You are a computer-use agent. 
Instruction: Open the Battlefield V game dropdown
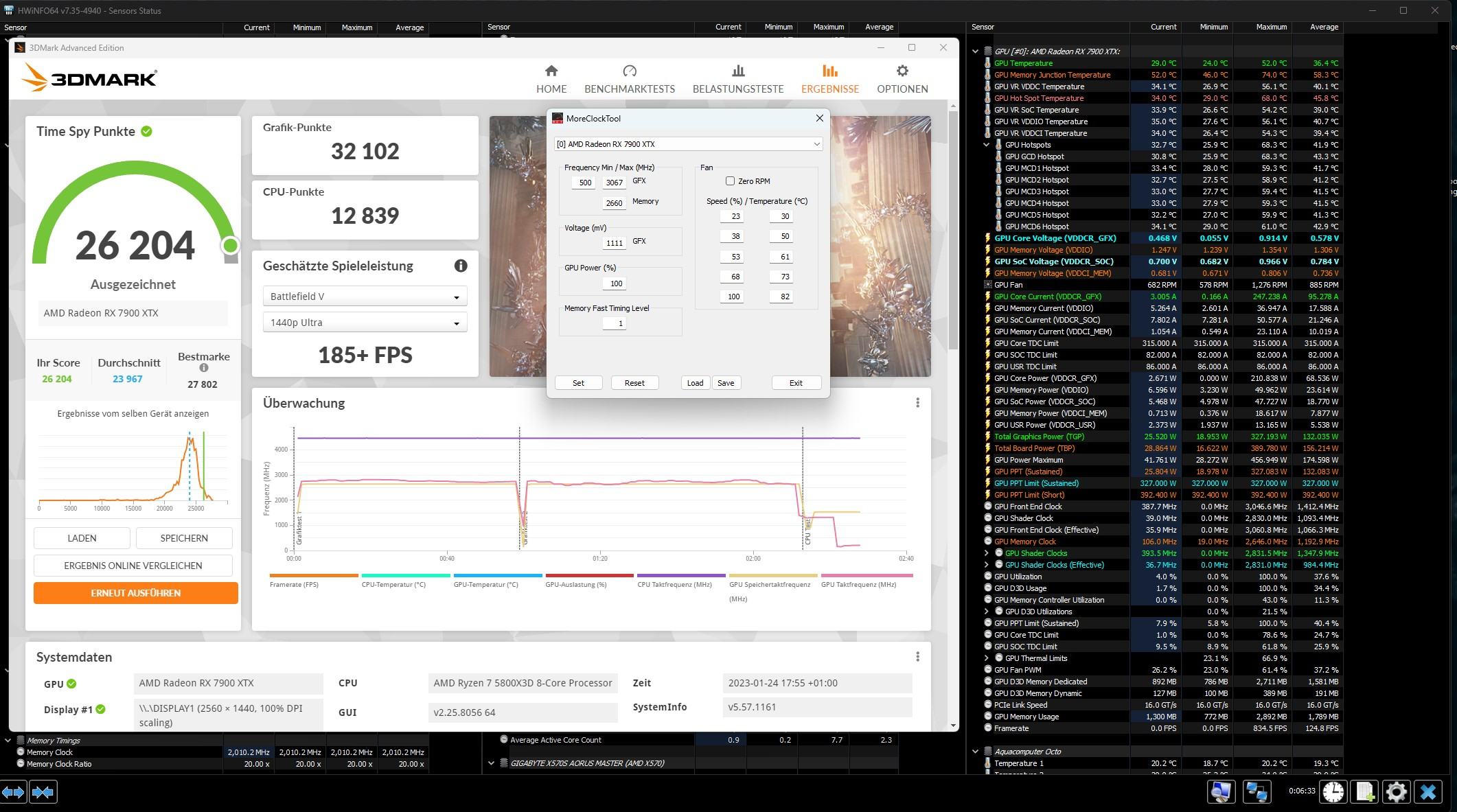tap(365, 297)
